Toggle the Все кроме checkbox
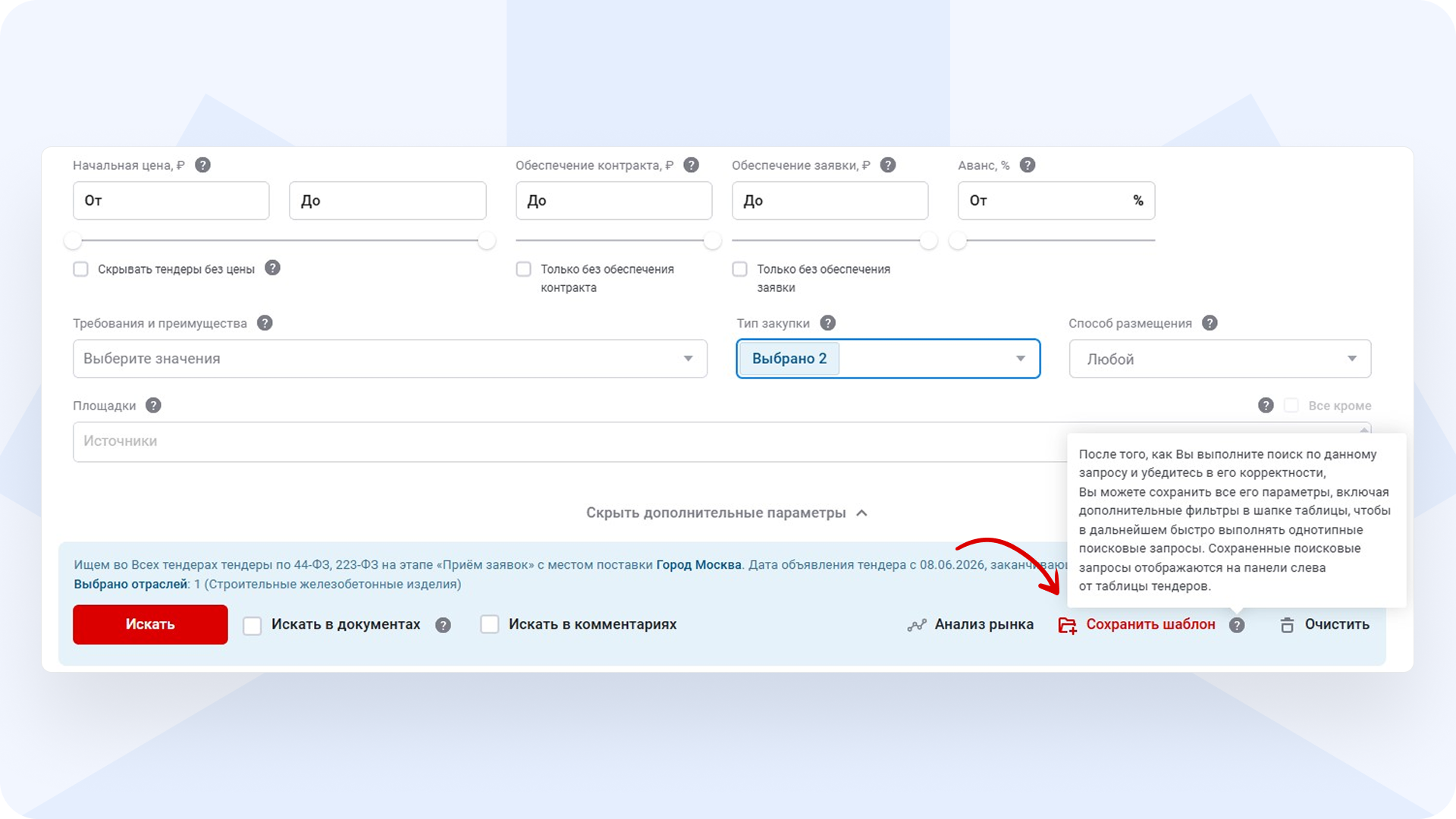The image size is (1456, 819). (x=1291, y=406)
